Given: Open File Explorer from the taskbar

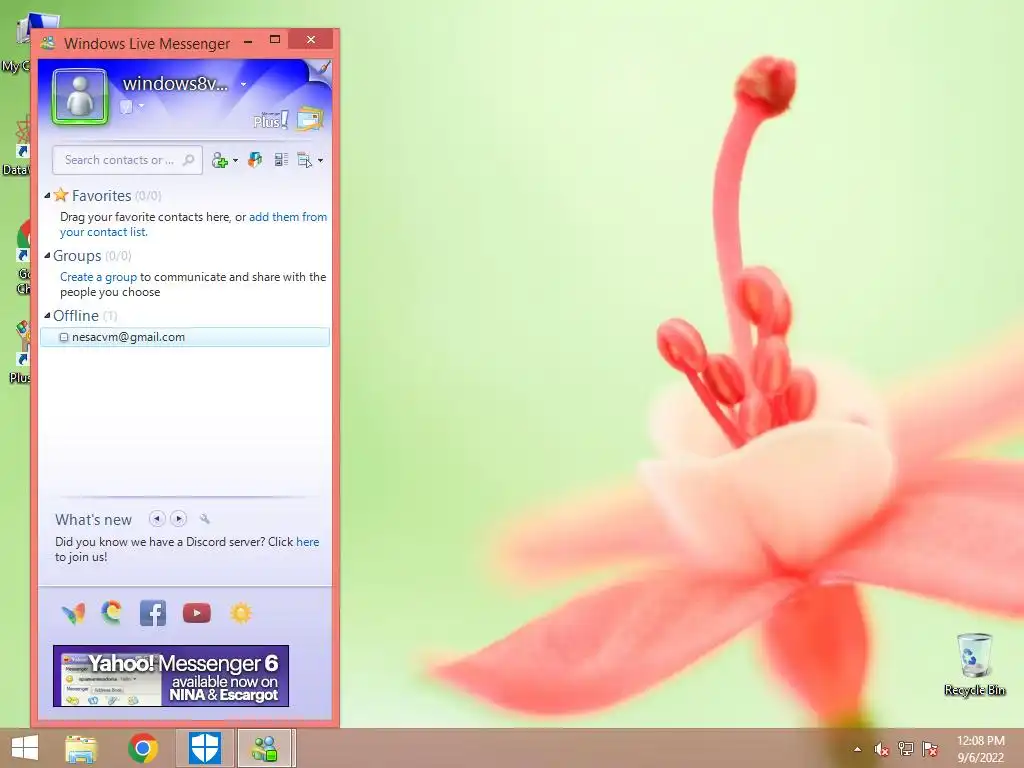Looking at the screenshot, I should 82,749.
